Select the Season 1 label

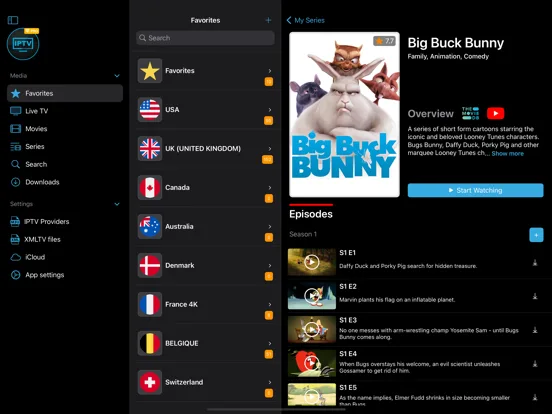pos(303,234)
